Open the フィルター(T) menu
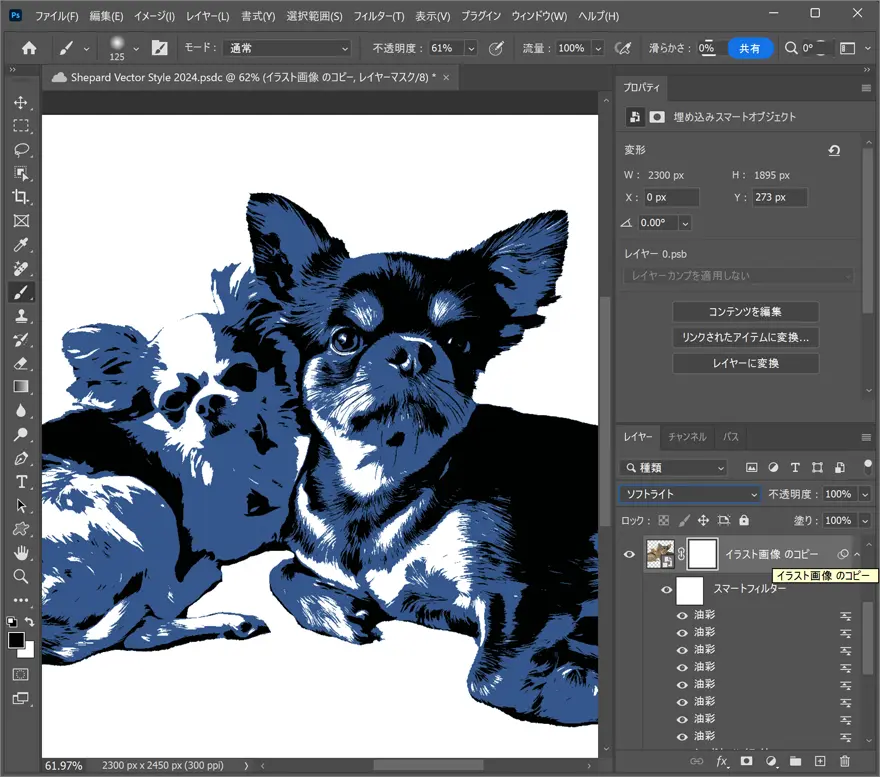Viewport: 880px width, 777px height. (x=379, y=17)
